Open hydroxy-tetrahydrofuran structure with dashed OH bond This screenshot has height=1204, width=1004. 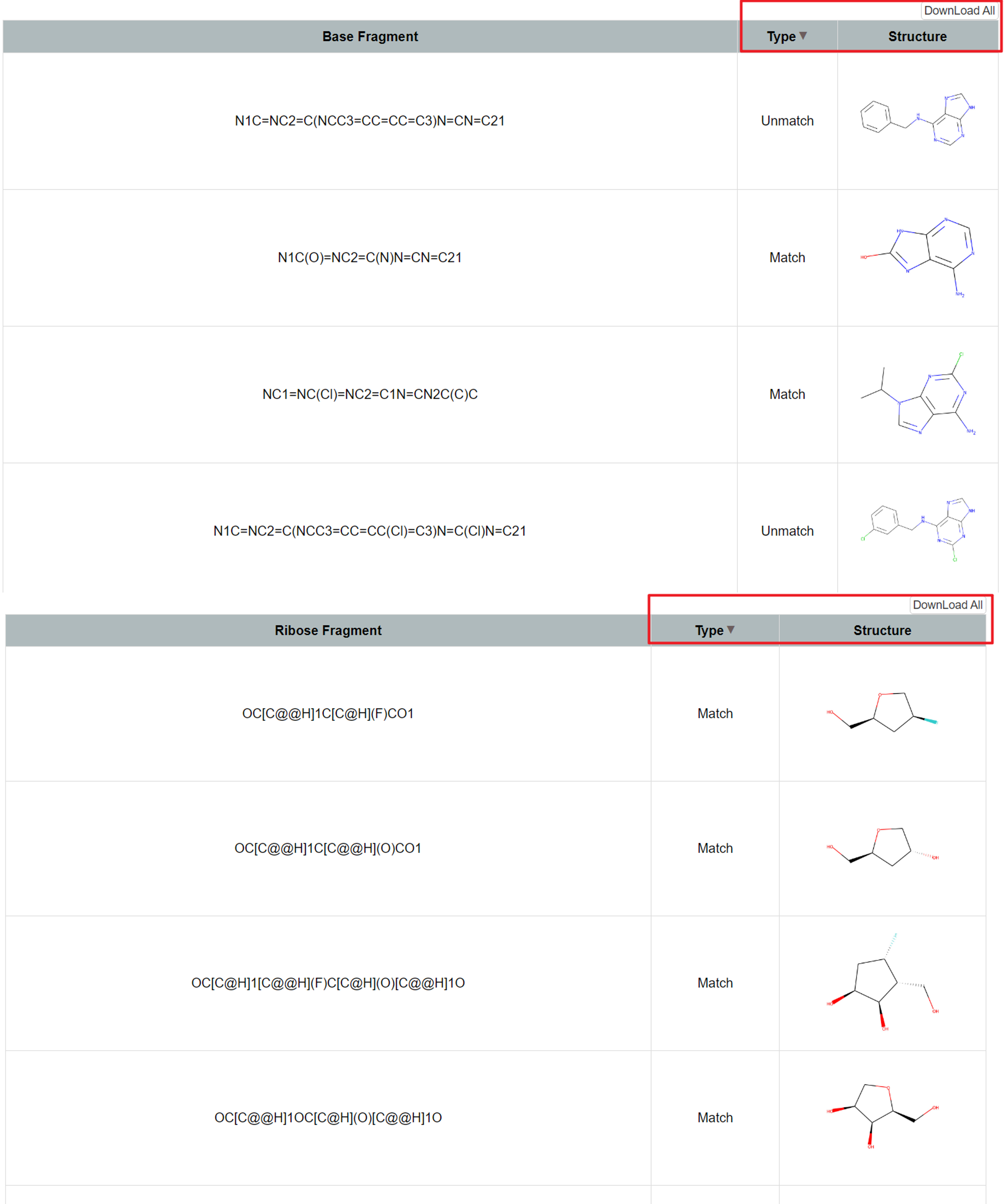click(882, 847)
